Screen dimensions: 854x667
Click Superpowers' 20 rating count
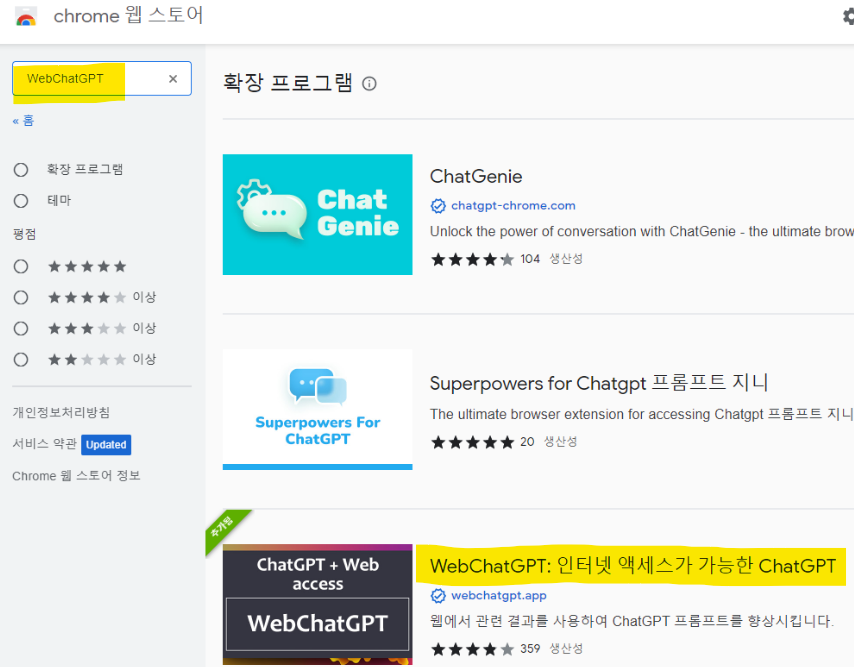[x=527, y=442]
